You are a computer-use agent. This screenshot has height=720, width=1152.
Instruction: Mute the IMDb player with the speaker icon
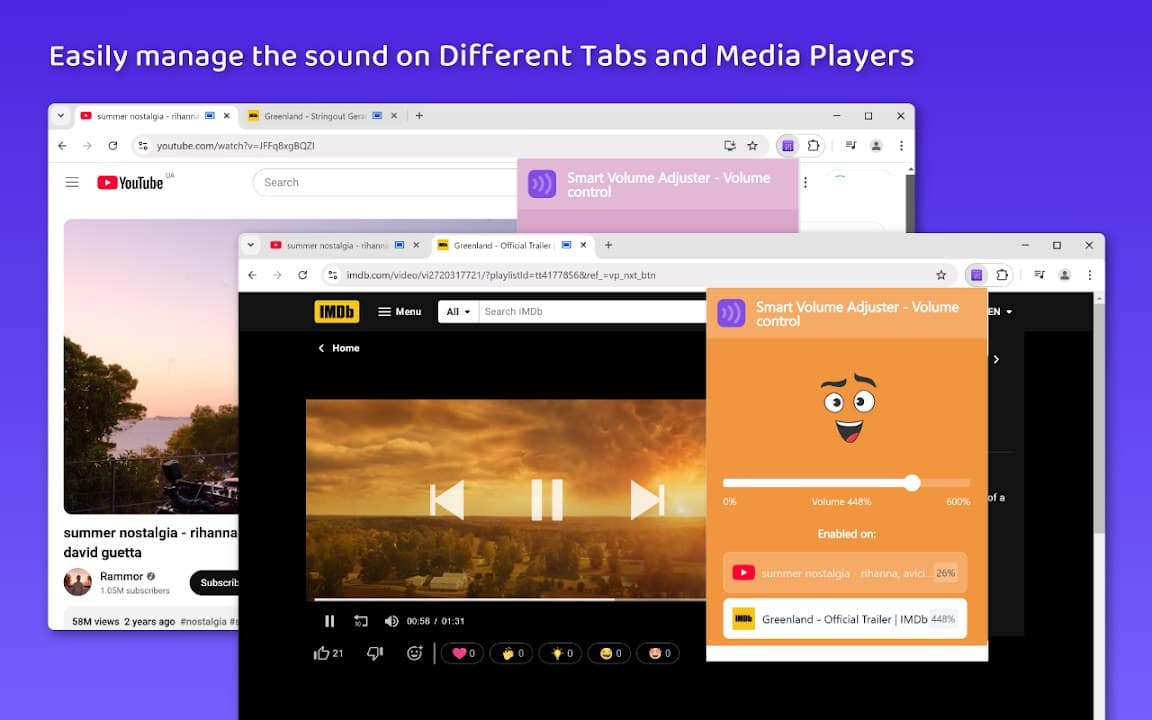(x=391, y=621)
